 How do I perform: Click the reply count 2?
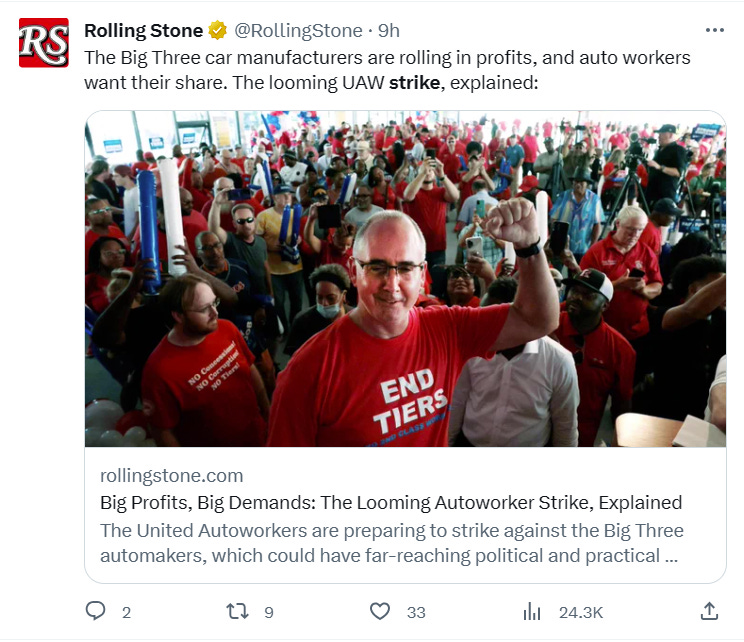pos(126,613)
